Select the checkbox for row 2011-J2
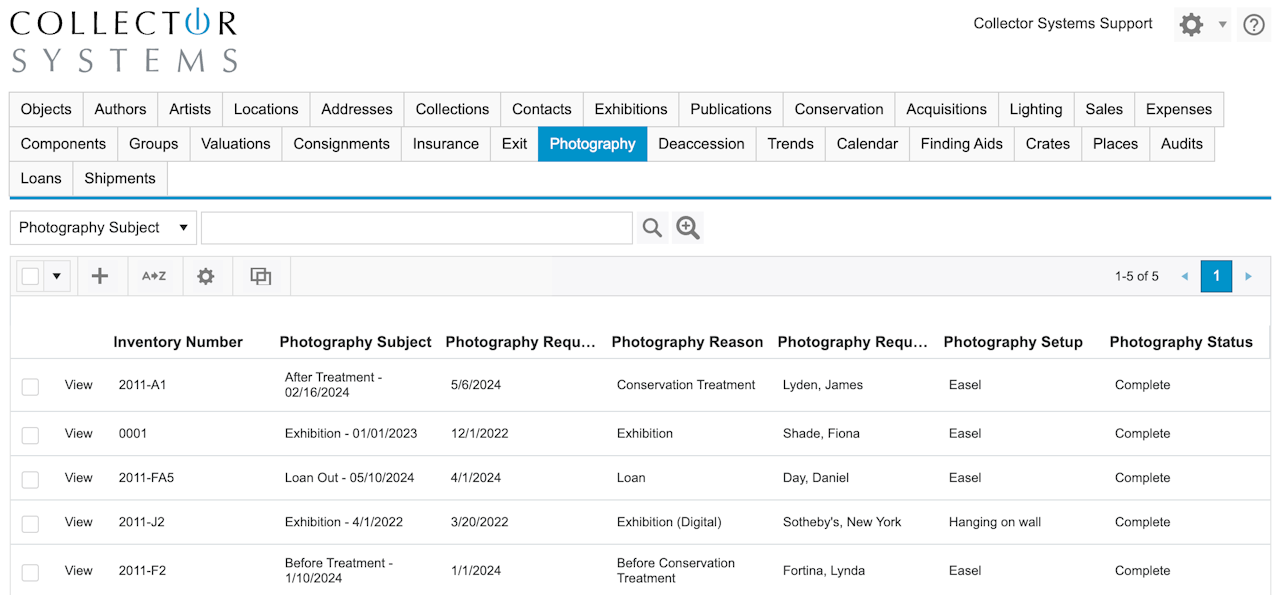This screenshot has width=1280, height=595. 31,523
